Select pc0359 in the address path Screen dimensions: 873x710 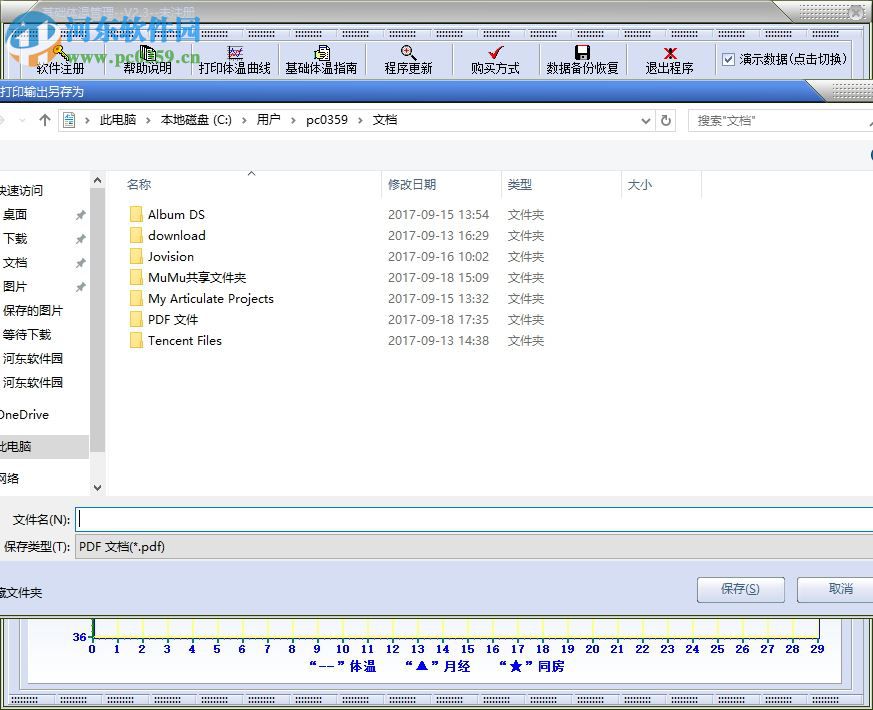[x=327, y=120]
